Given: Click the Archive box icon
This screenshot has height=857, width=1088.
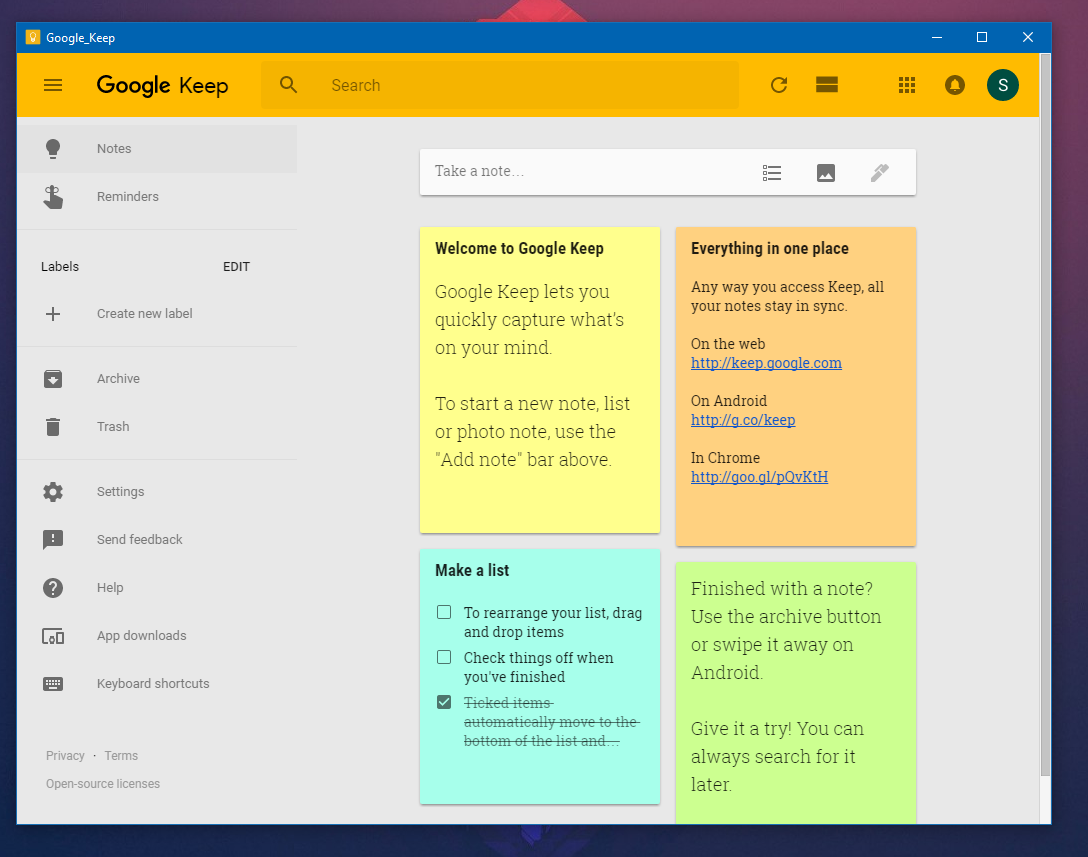Looking at the screenshot, I should [53, 379].
